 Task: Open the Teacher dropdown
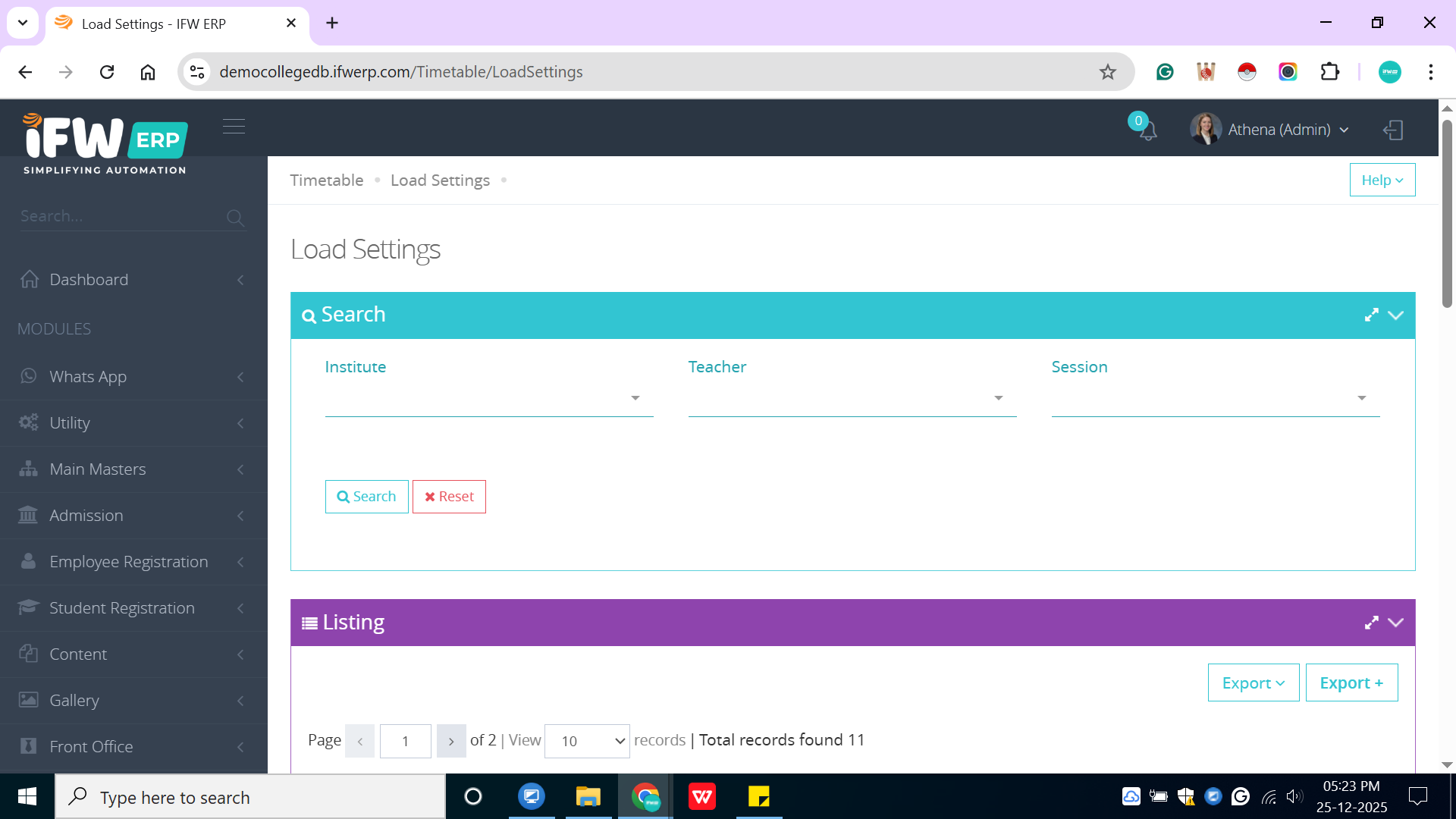coord(852,398)
